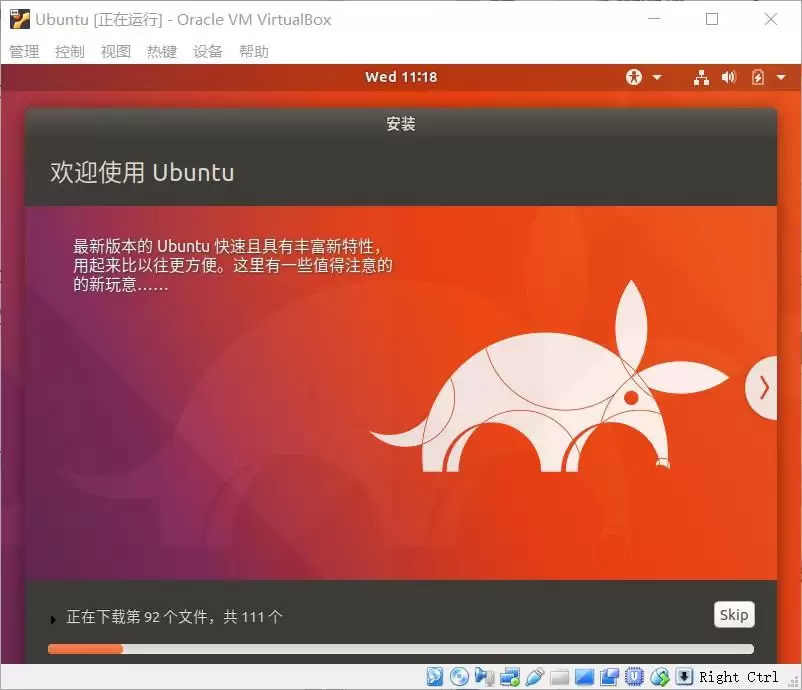The width and height of the screenshot is (802, 690).
Task: Click the network tree icon in top panel
Action: tap(701, 77)
